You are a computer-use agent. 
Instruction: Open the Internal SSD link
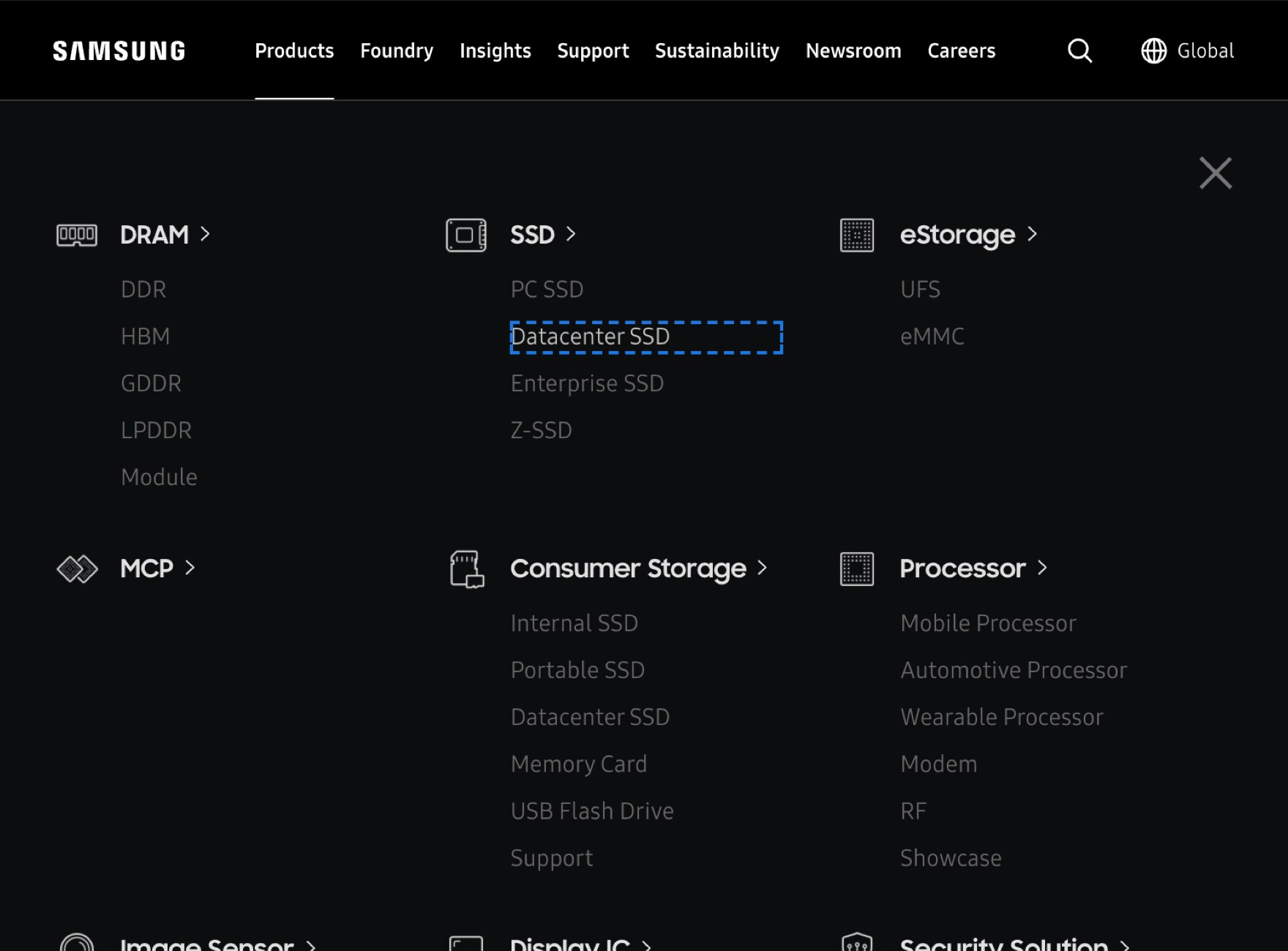(574, 623)
